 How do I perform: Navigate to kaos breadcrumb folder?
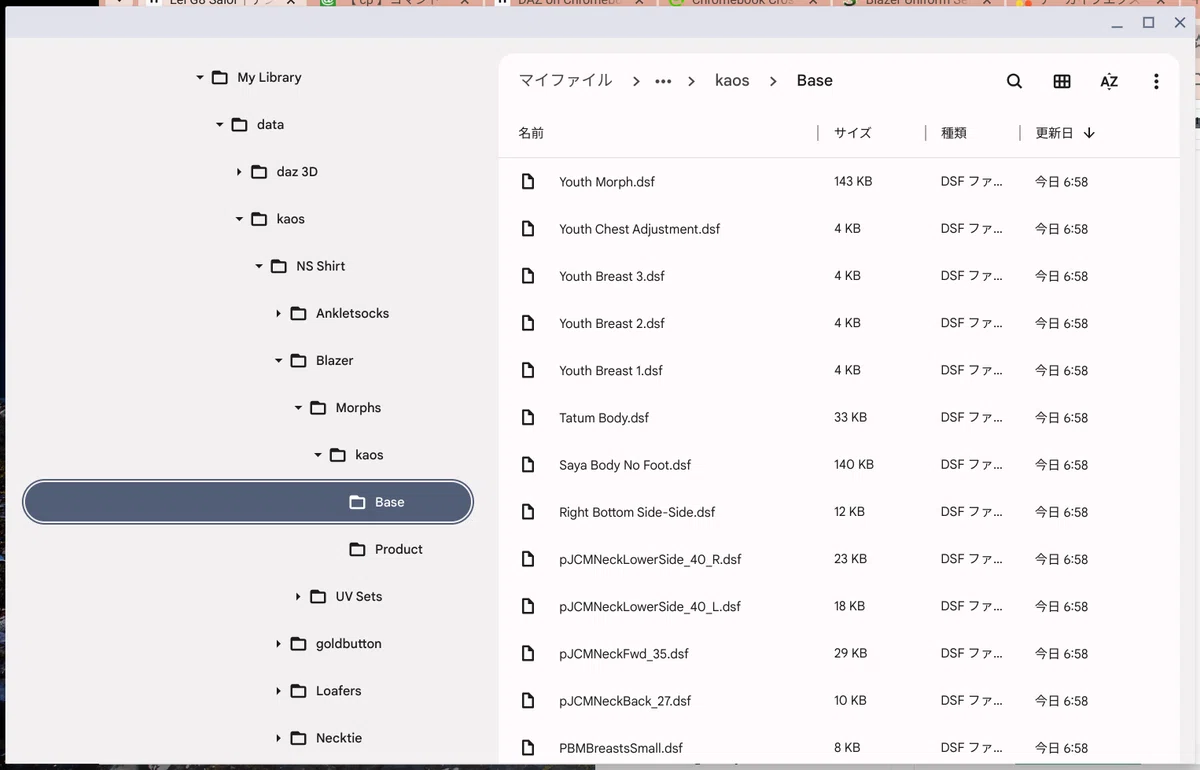pyautogui.click(x=732, y=81)
